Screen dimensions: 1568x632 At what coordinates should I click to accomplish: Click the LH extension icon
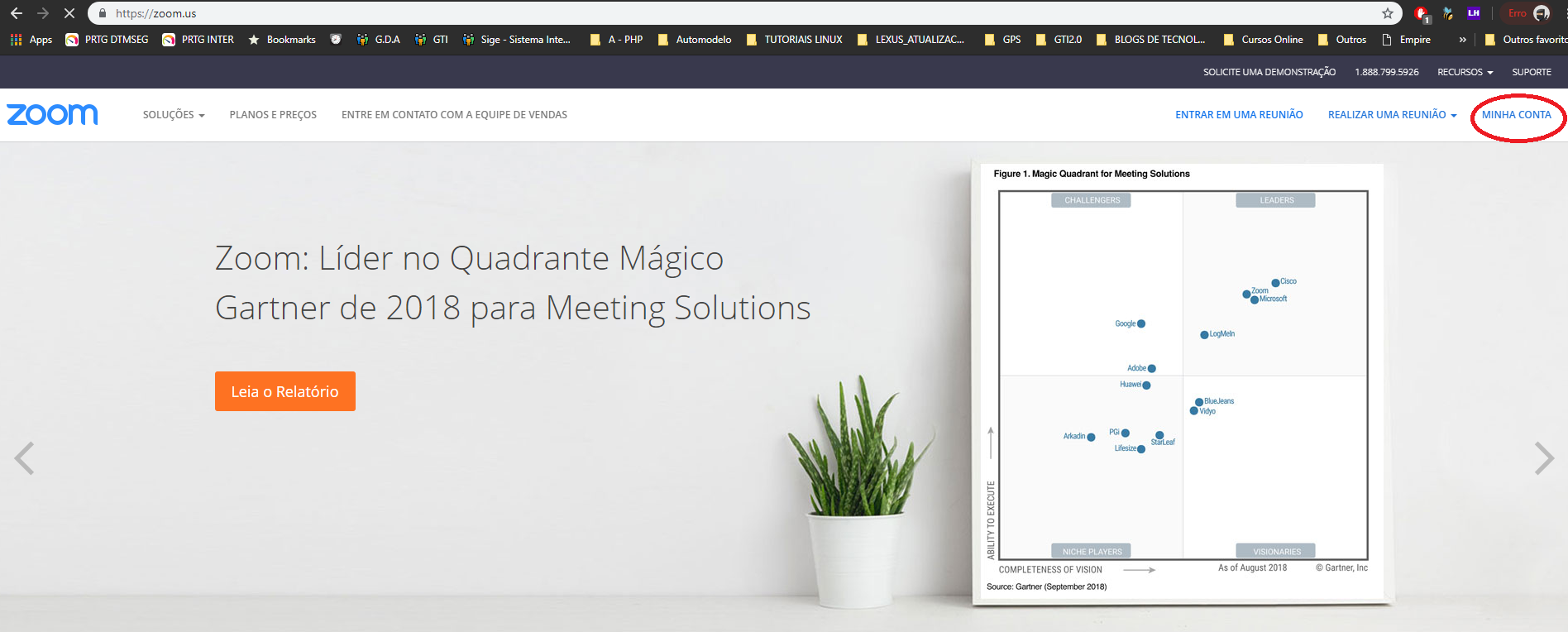point(1474,13)
